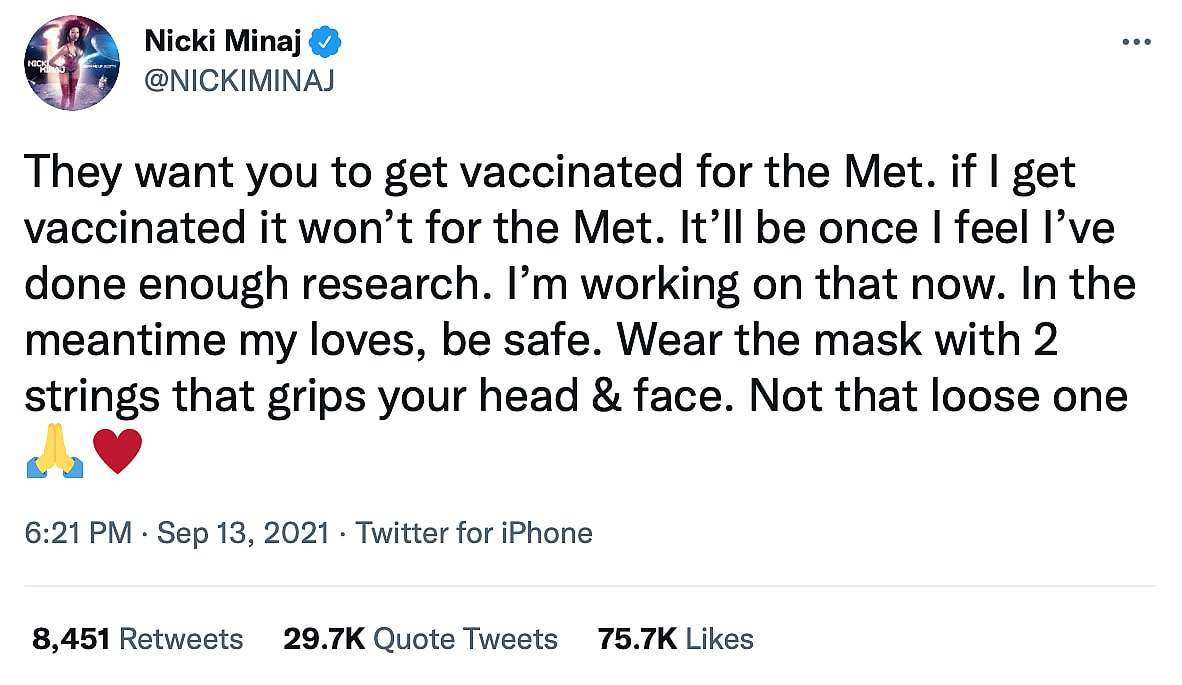Open the Quote Tweets label
1182x685 pixels.
pos(466,639)
